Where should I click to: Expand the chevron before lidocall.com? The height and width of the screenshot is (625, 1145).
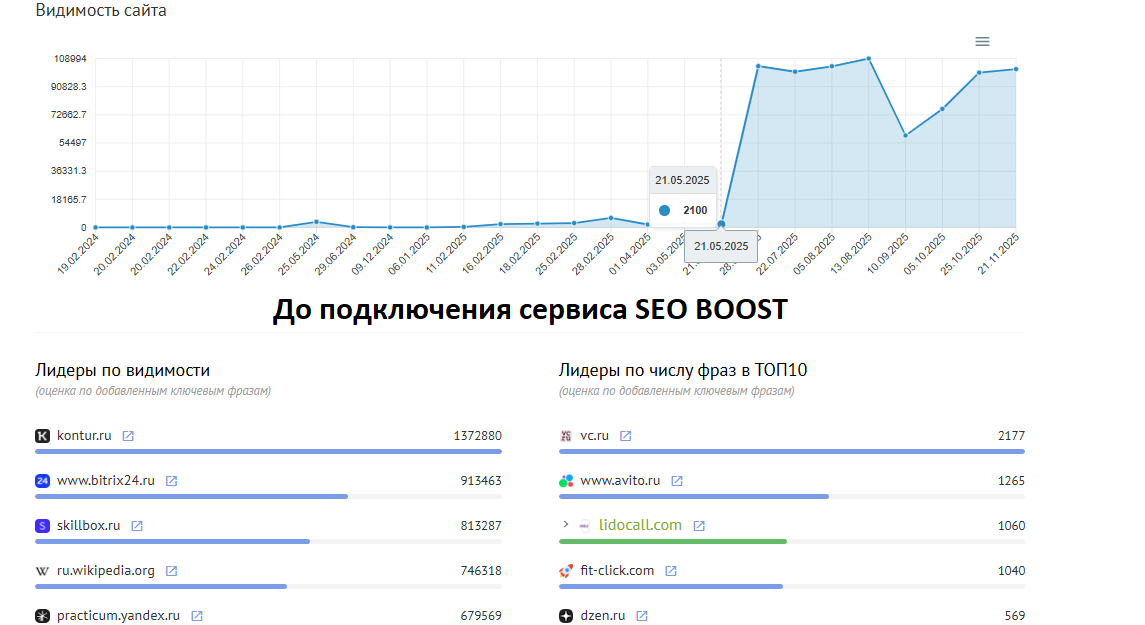564,524
